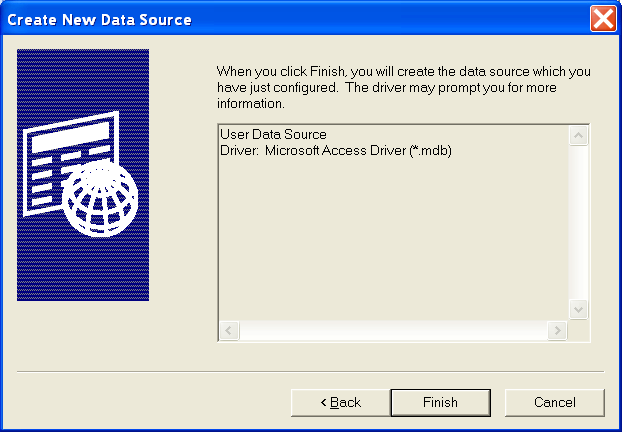Image resolution: width=622 pixels, height=432 pixels.
Task: Click the scrollbar corner box of summary list
Action: pyautogui.click(x=578, y=330)
